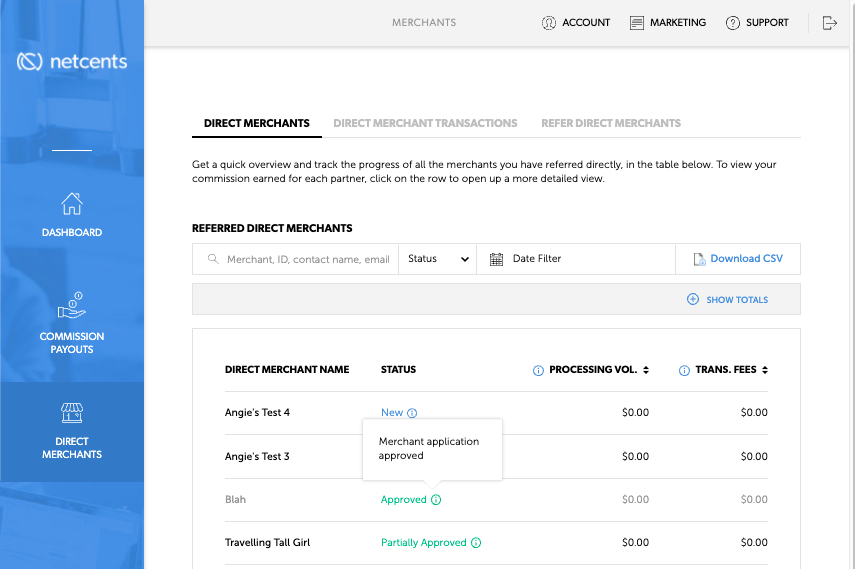Select the Direct Merchants storefront icon
Image resolution: width=855 pixels, height=569 pixels.
[71, 413]
